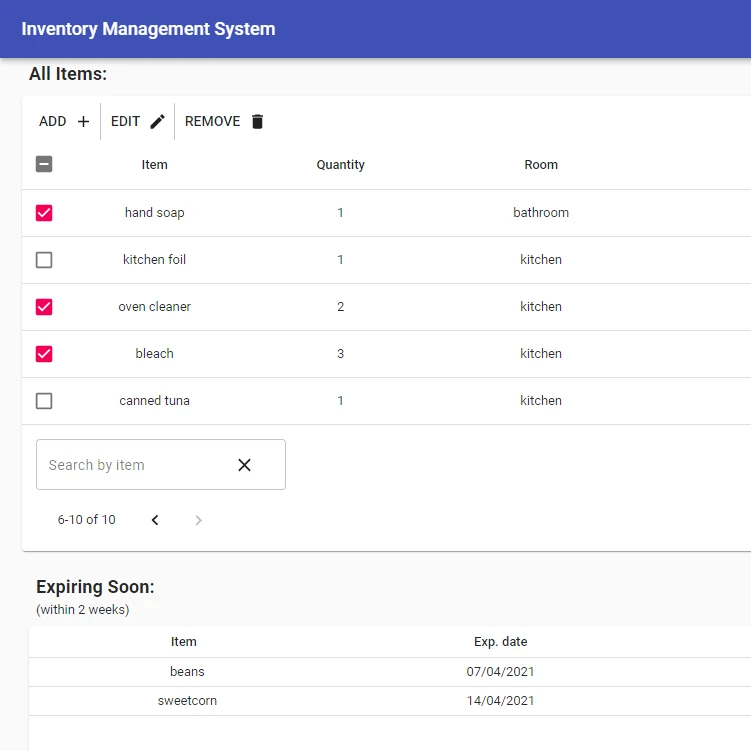Uncheck the hand soap row checkbox
751x751 pixels.
click(x=44, y=213)
